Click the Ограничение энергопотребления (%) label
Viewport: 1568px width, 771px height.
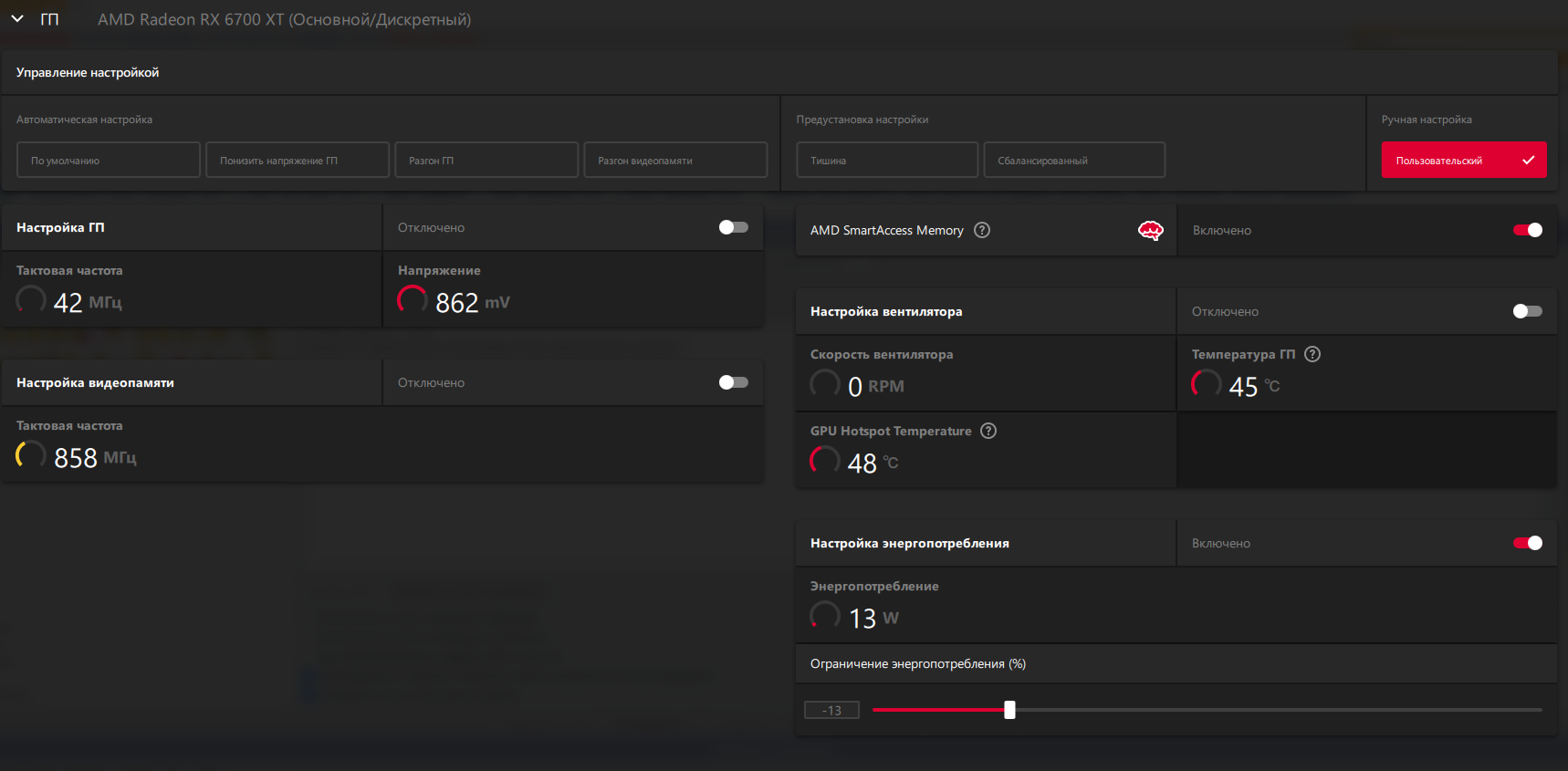point(918,663)
